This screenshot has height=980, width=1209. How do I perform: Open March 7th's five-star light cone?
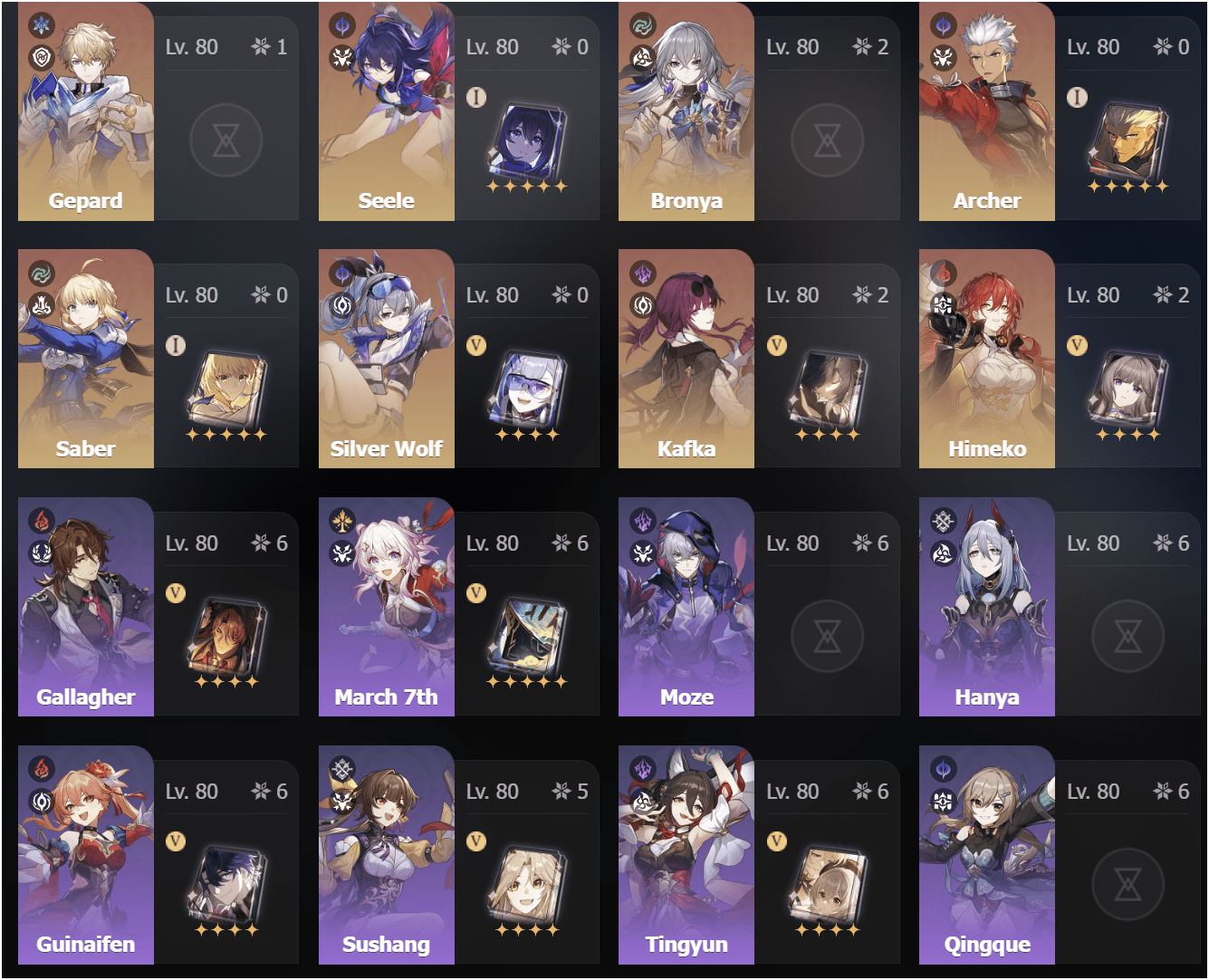click(x=528, y=637)
